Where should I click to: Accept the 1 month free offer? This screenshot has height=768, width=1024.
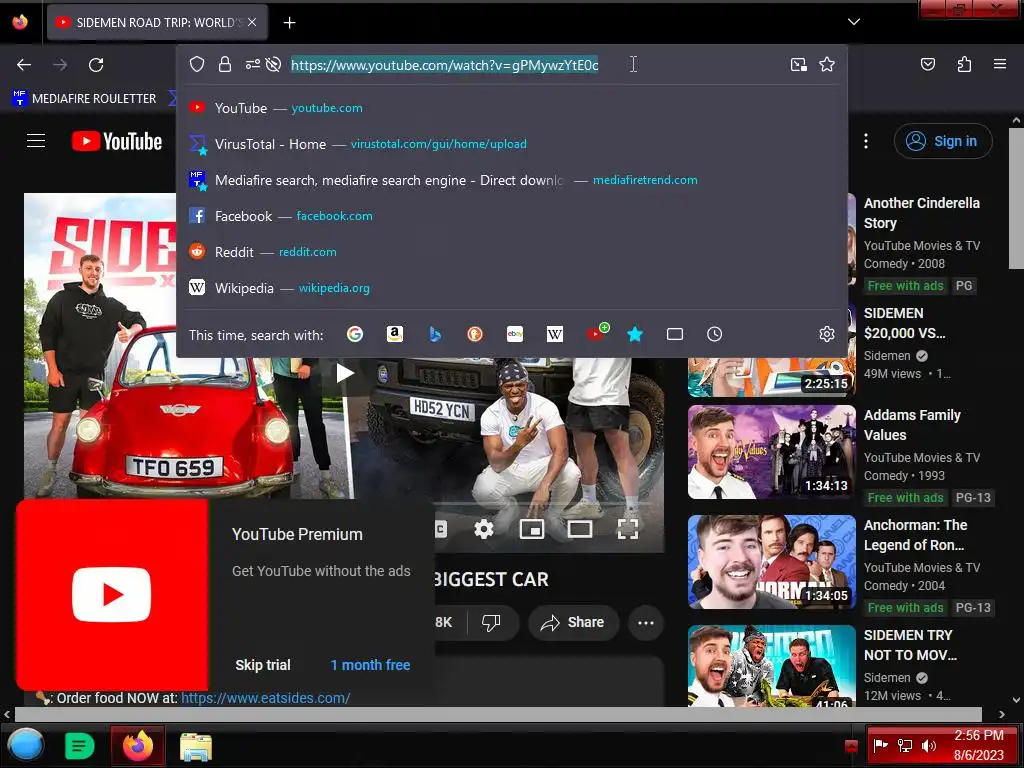pyautogui.click(x=370, y=665)
